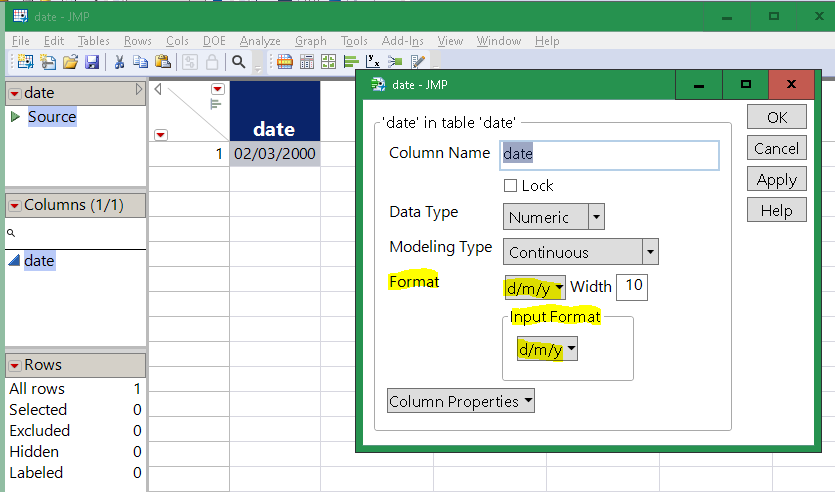Click the Cut scissors icon
Image resolution: width=835 pixels, height=492 pixels.
click(x=119, y=62)
